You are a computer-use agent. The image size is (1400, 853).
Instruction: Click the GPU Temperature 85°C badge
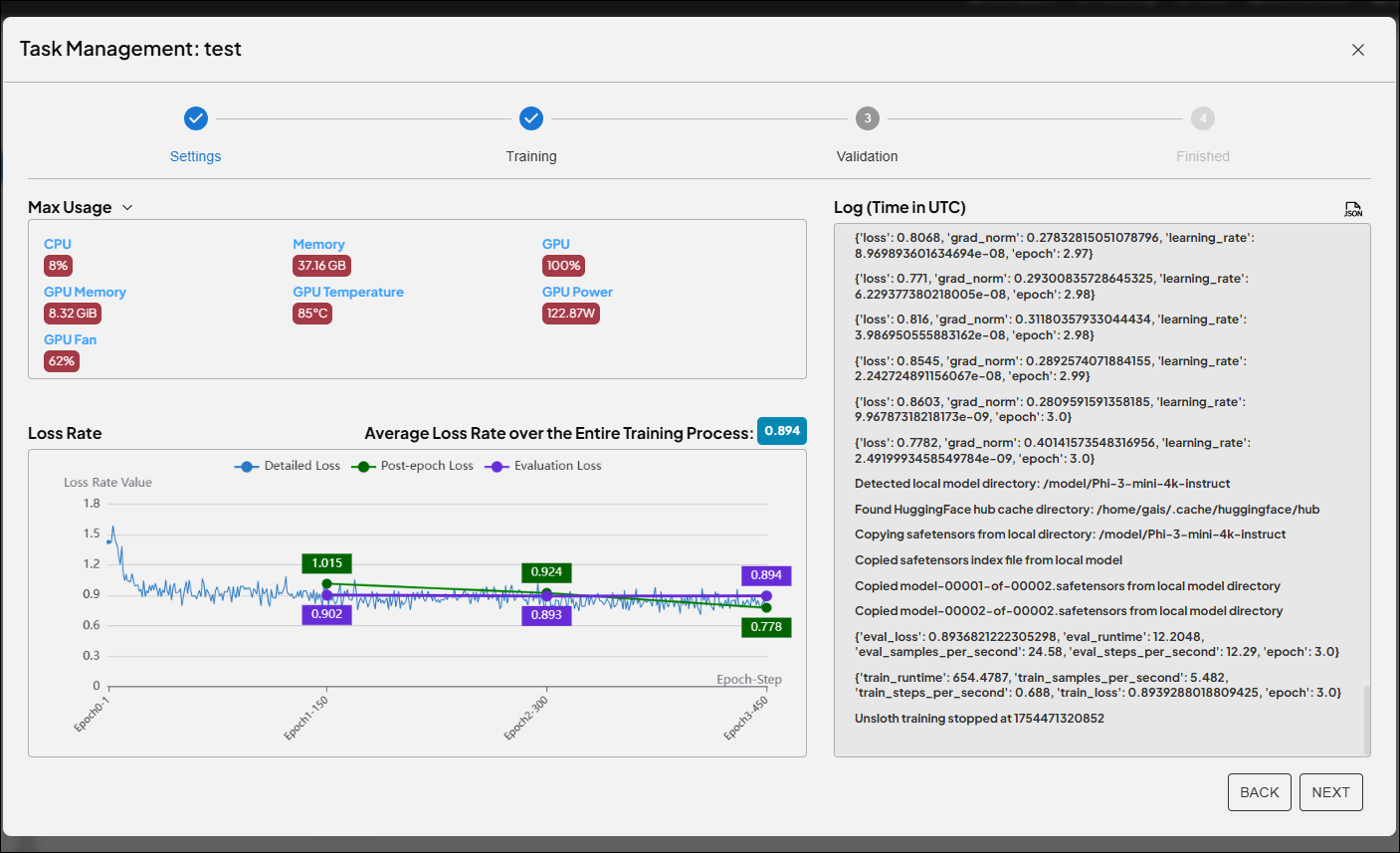pyautogui.click(x=312, y=314)
